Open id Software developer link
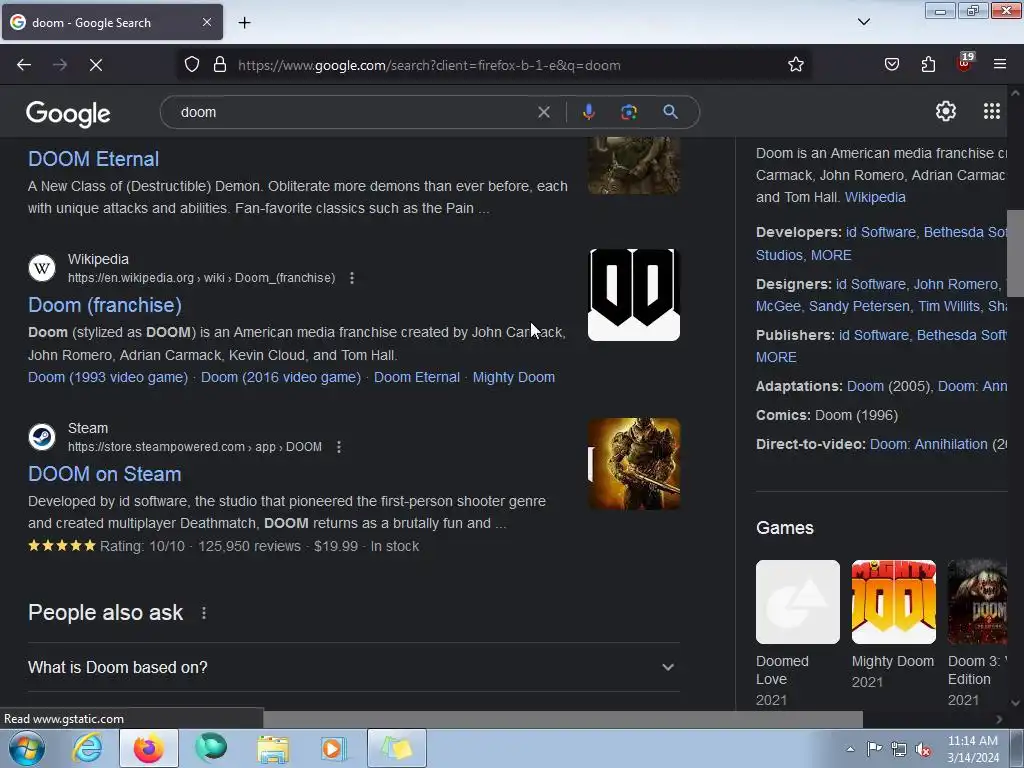The width and height of the screenshot is (1024, 768). [880, 232]
